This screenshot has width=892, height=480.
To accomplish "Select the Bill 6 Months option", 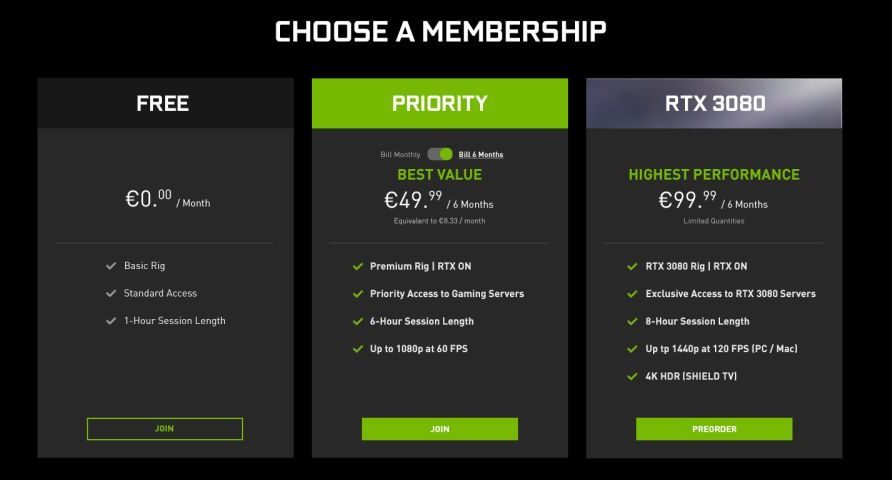I will pyautogui.click(x=481, y=155).
